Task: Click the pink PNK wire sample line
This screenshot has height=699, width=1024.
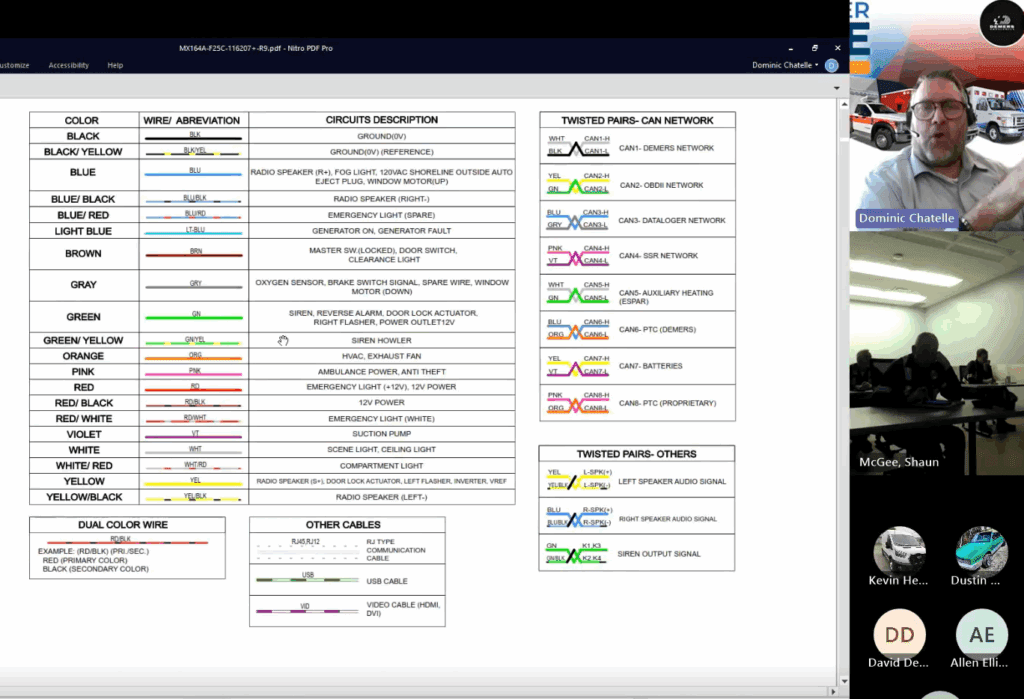Action: pos(194,374)
